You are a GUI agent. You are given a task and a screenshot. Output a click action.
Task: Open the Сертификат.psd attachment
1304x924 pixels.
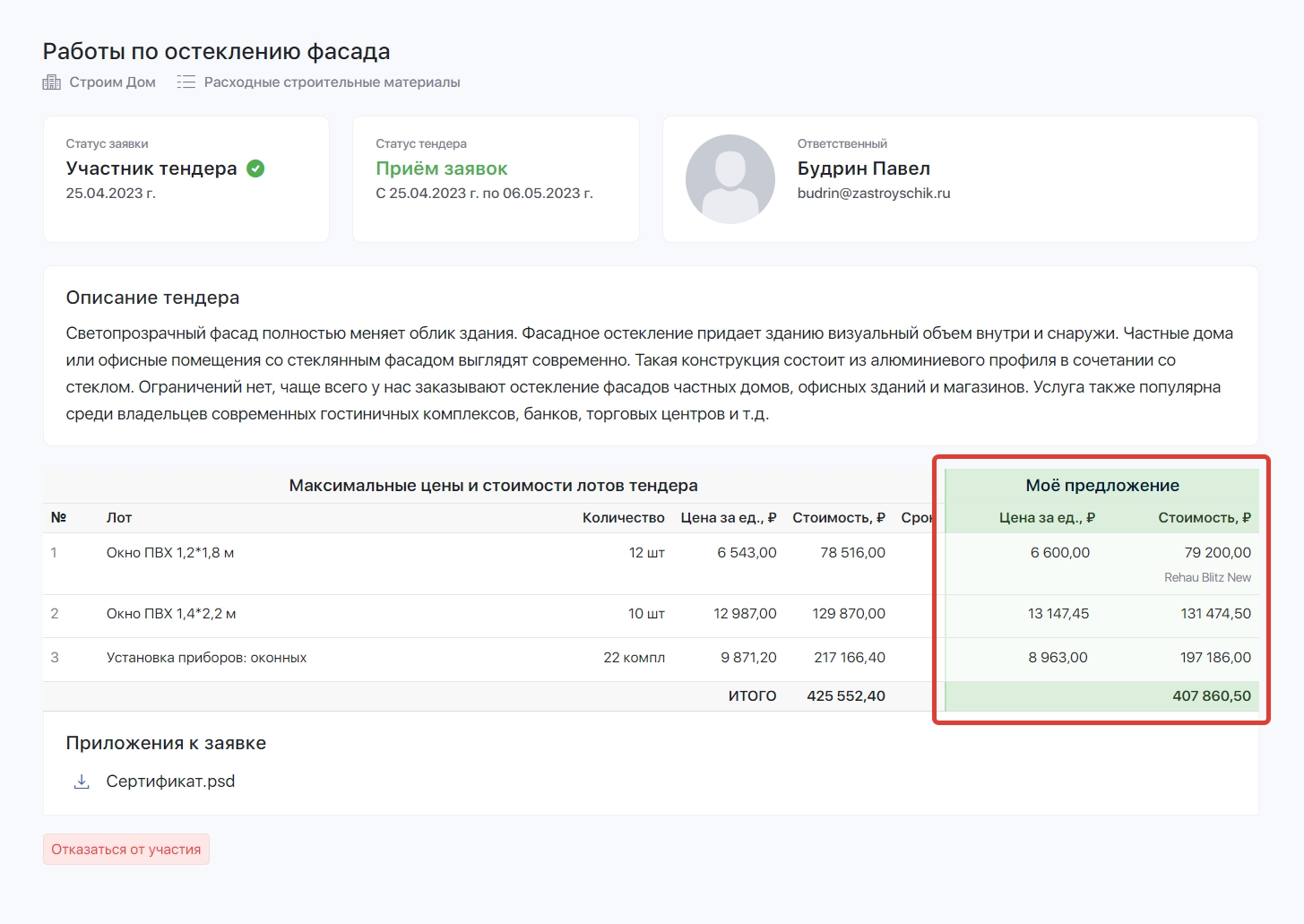(170, 782)
